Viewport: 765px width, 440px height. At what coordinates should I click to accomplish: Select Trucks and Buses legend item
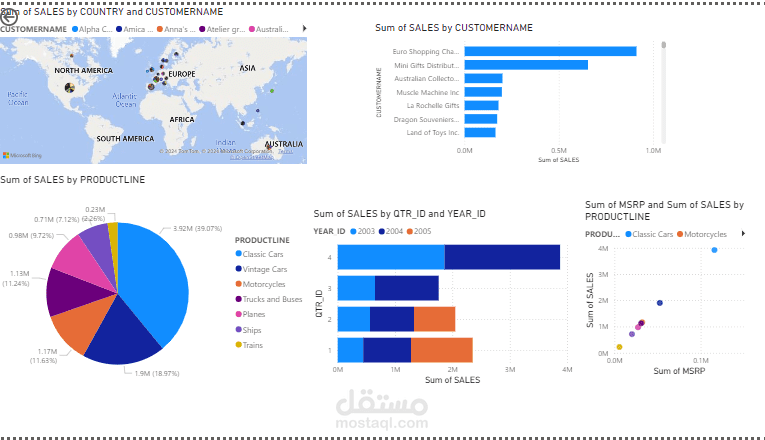[269, 300]
